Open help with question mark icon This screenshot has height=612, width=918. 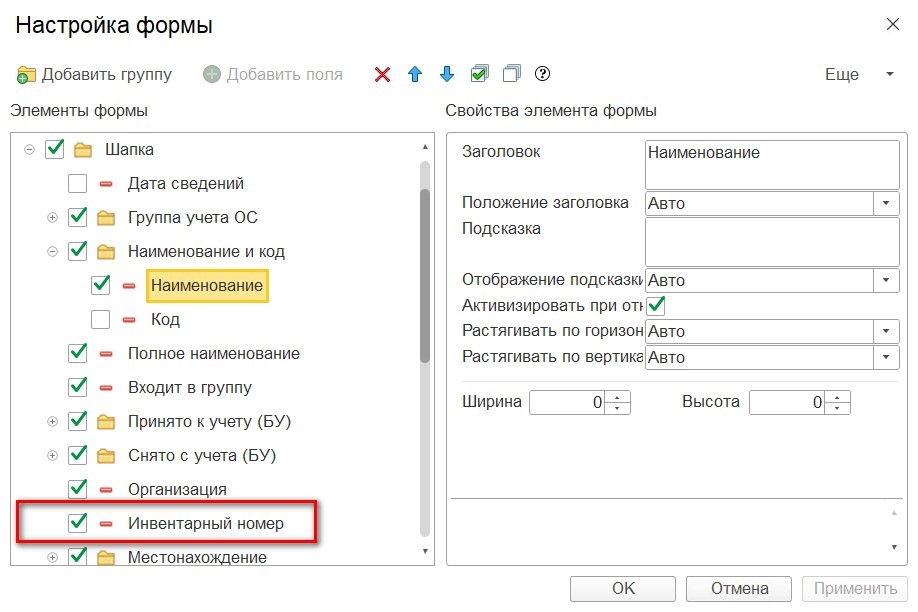542,74
